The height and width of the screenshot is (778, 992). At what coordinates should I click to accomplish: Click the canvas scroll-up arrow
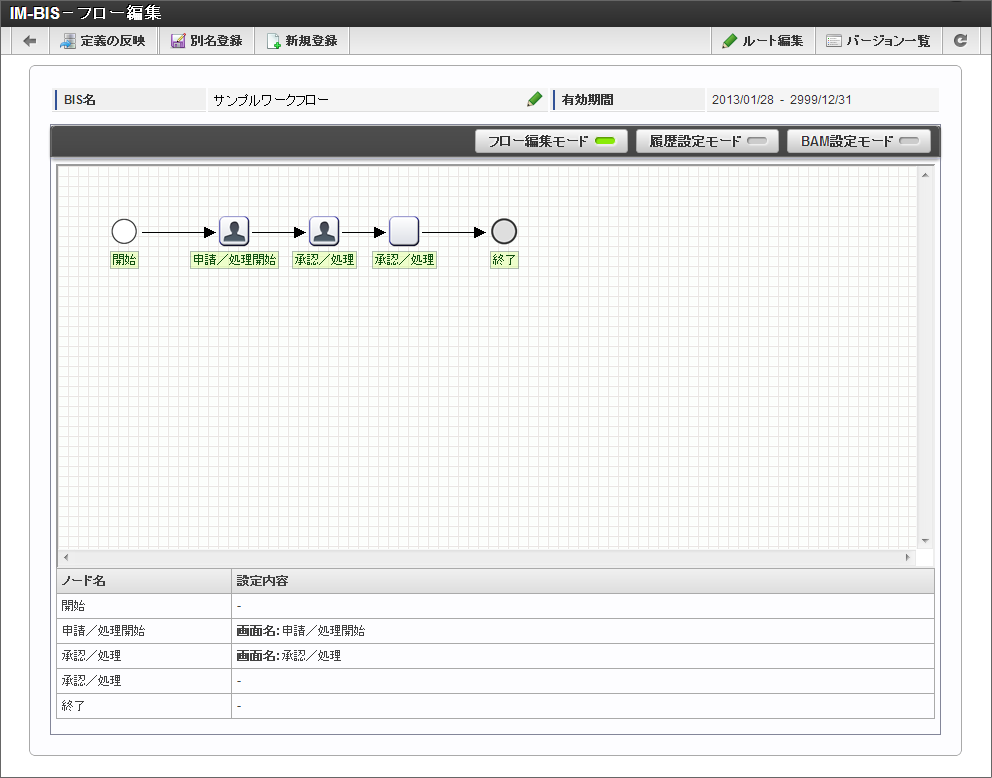point(925,176)
